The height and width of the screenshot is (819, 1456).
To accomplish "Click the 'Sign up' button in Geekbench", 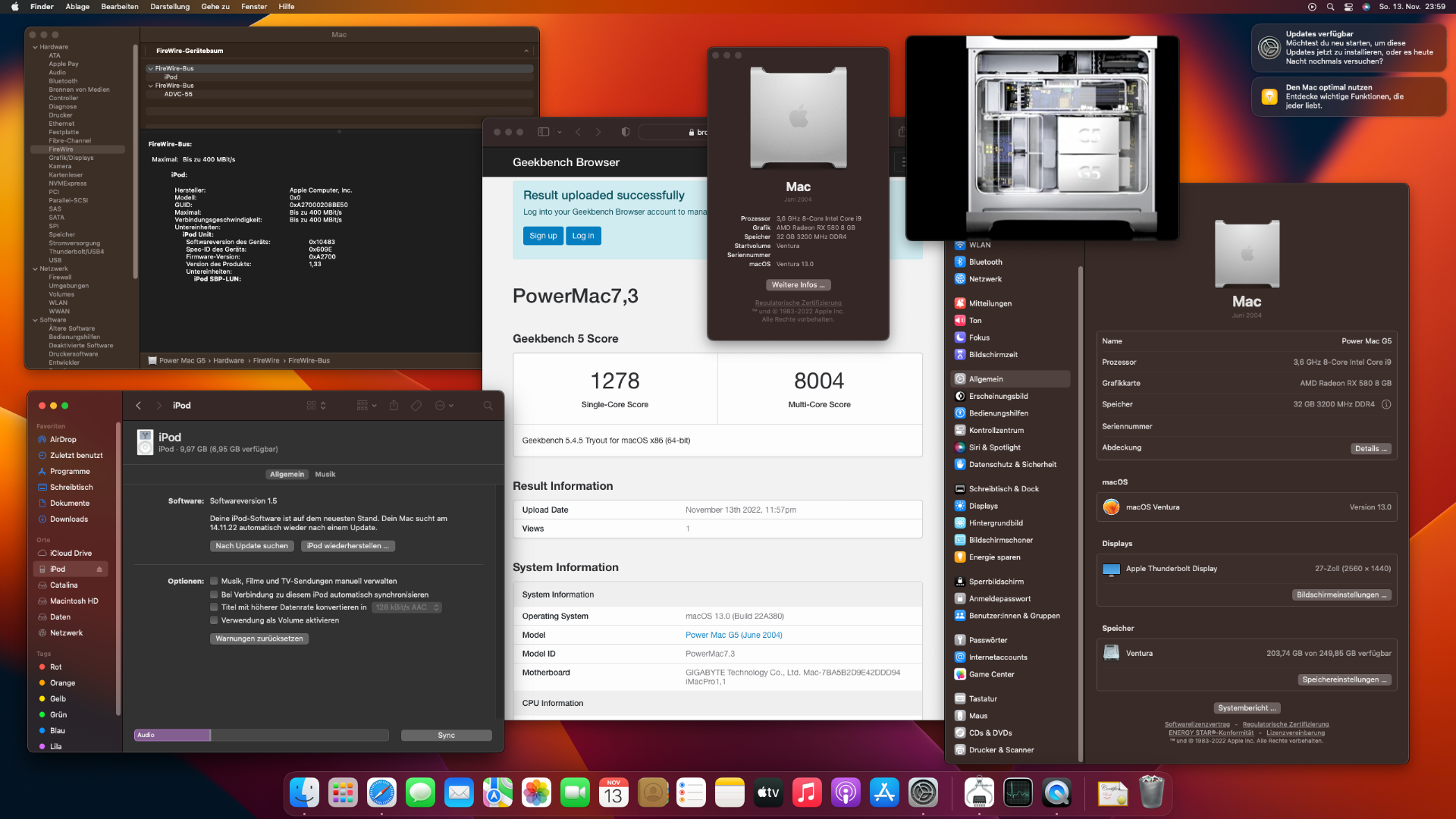I will click(543, 236).
